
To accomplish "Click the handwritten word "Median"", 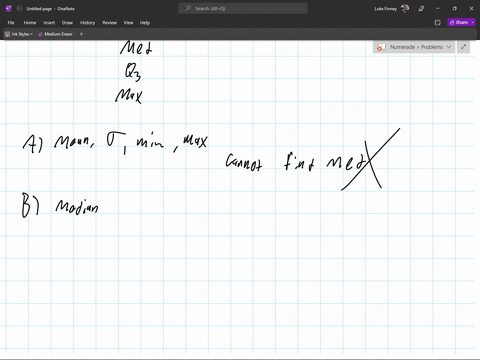I will pyautogui.click(x=77, y=206).
